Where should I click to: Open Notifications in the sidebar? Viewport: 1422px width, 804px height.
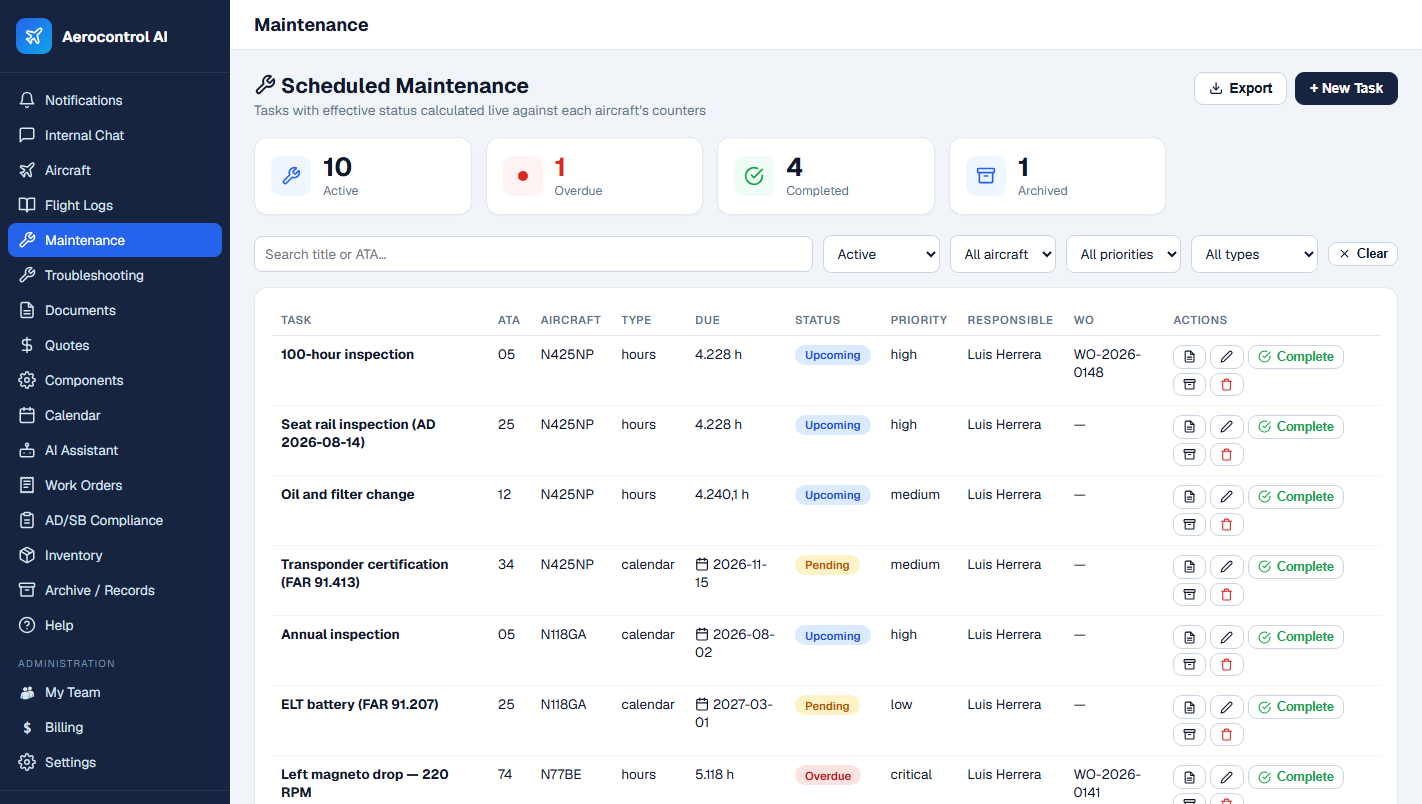pos(115,100)
